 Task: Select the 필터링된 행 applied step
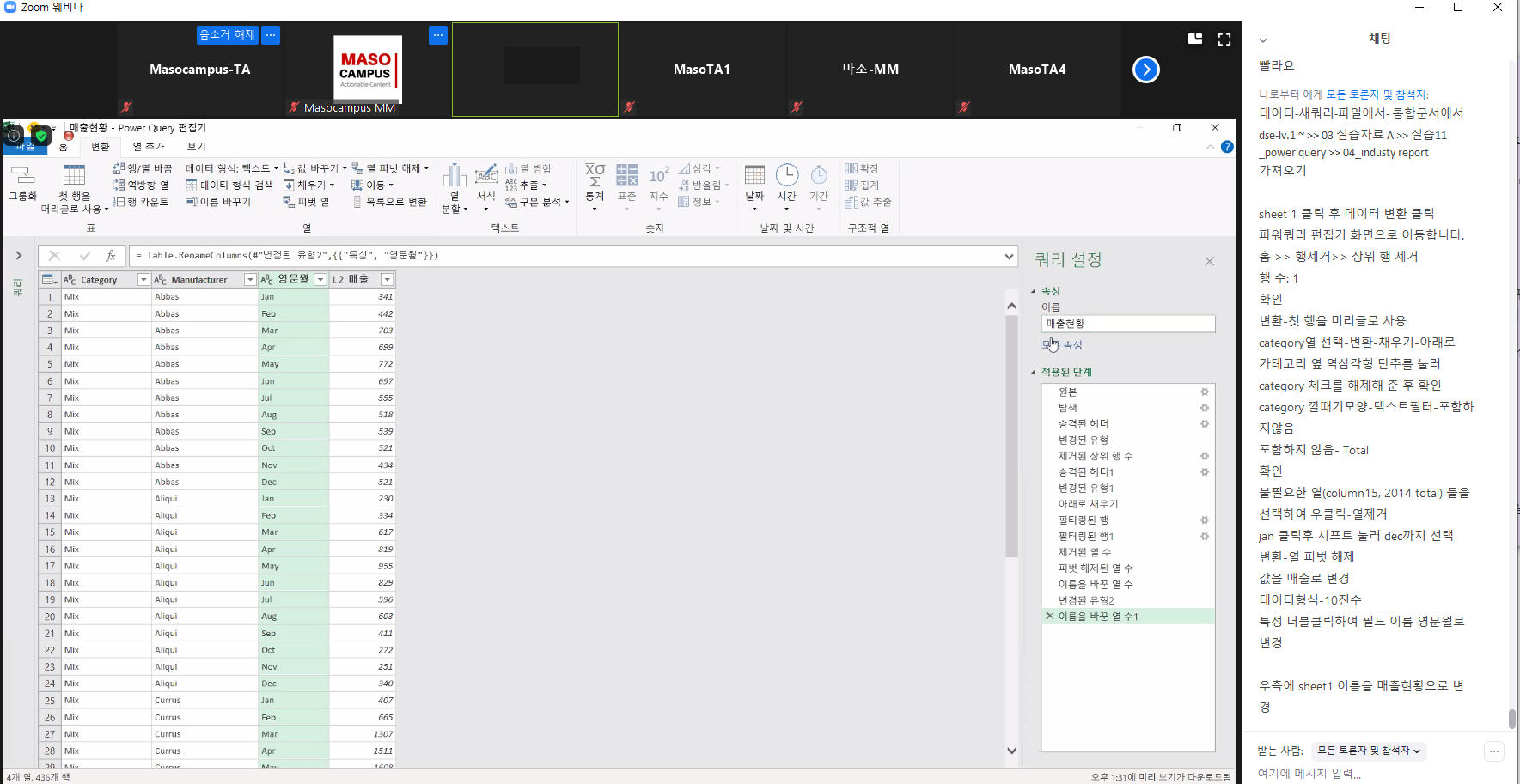click(x=1084, y=520)
